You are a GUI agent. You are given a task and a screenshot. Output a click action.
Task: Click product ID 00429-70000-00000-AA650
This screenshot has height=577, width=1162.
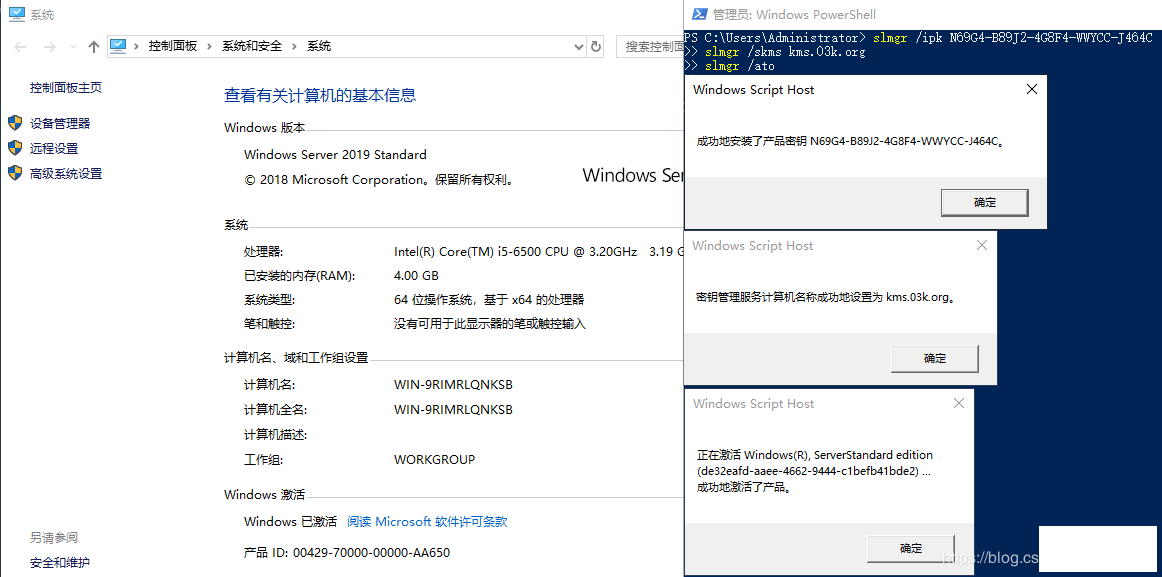point(371,553)
